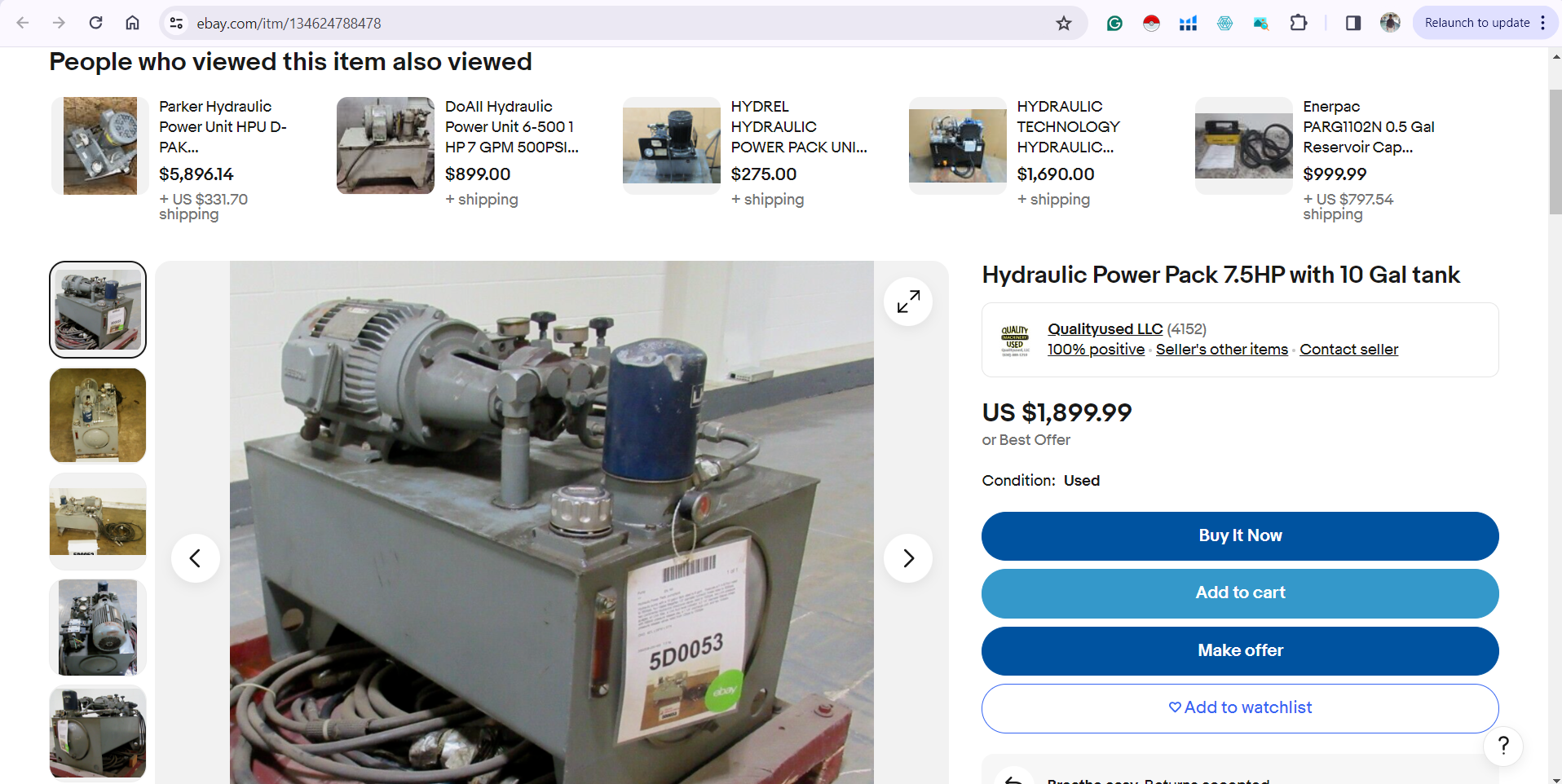Open the help question mark button
This screenshot has height=784, width=1562.
tap(1503, 746)
